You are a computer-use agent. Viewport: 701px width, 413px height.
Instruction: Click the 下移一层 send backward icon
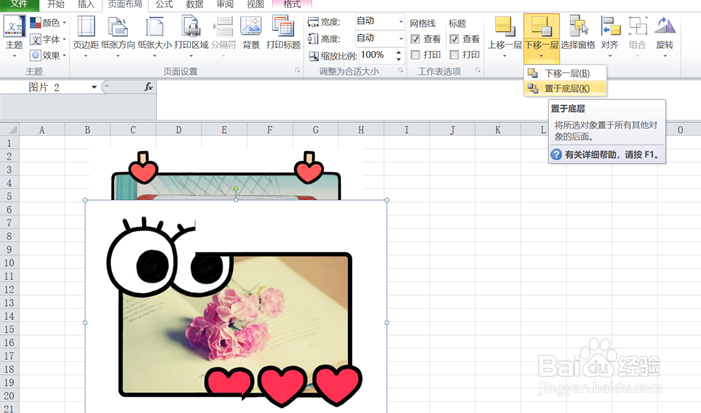tap(541, 26)
